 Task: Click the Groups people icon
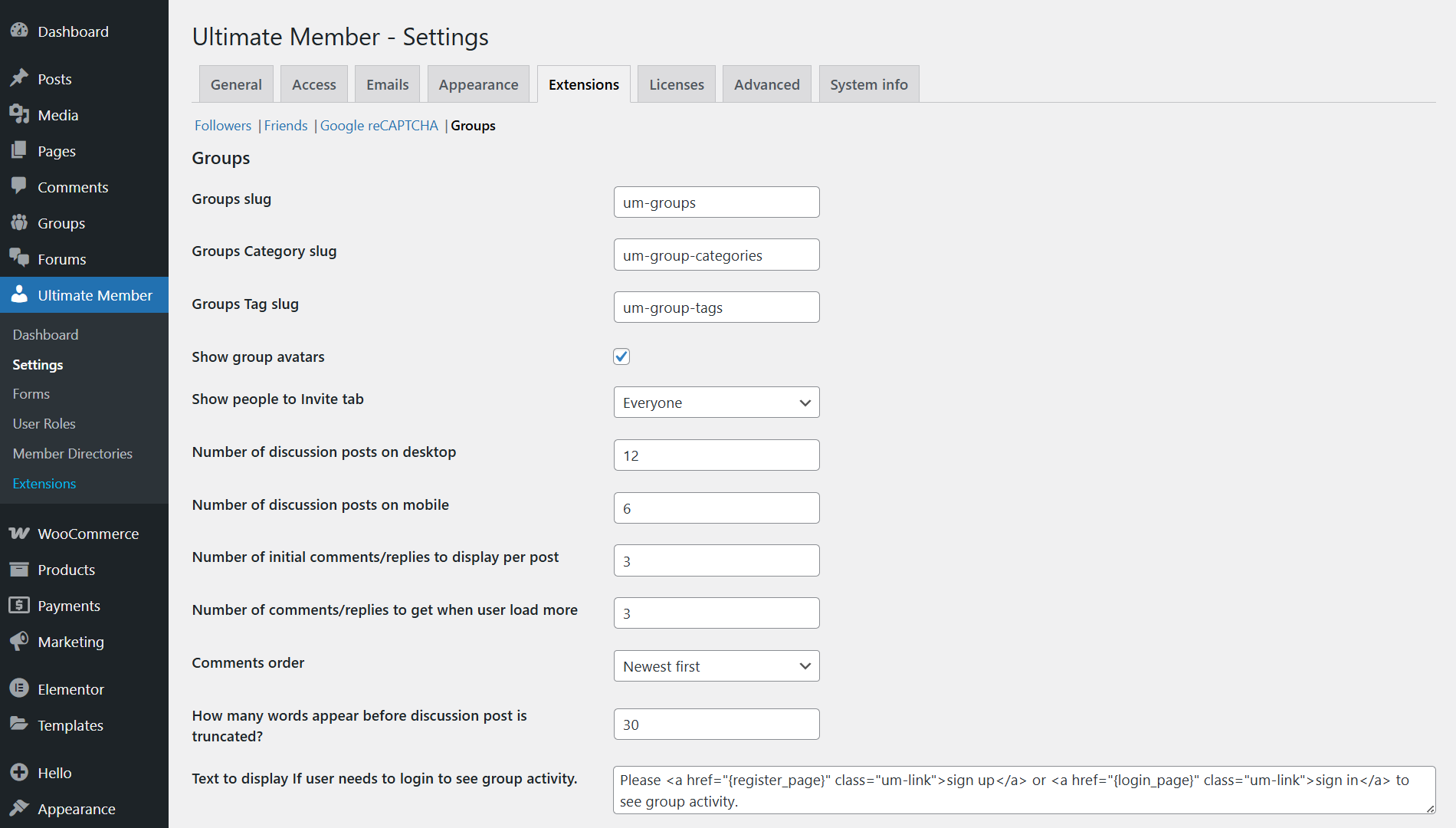(19, 222)
